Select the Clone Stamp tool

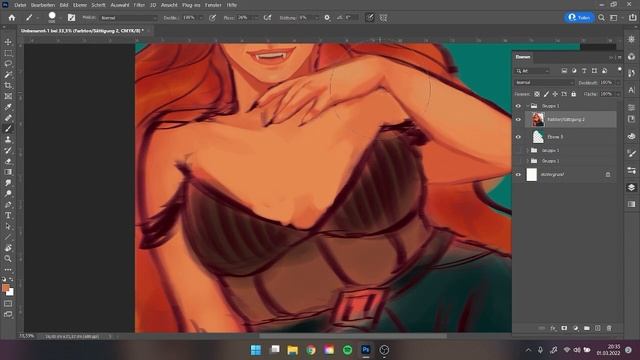[8, 140]
